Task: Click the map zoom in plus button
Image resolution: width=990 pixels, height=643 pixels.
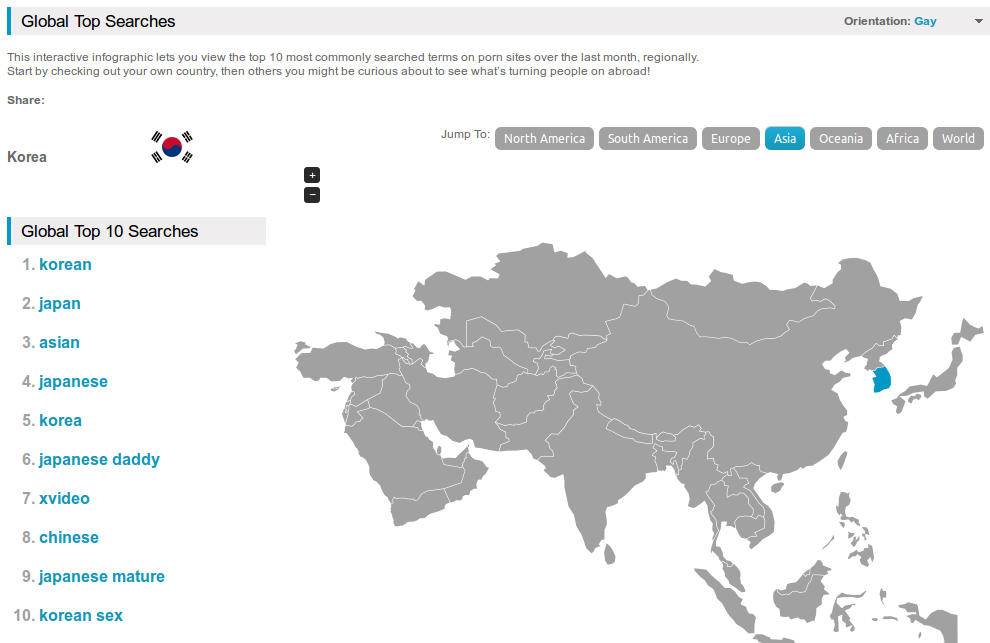Action: pos(312,175)
